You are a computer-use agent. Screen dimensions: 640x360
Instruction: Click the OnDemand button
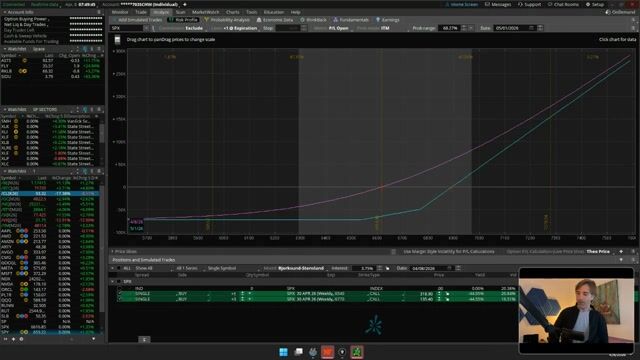(620, 12)
